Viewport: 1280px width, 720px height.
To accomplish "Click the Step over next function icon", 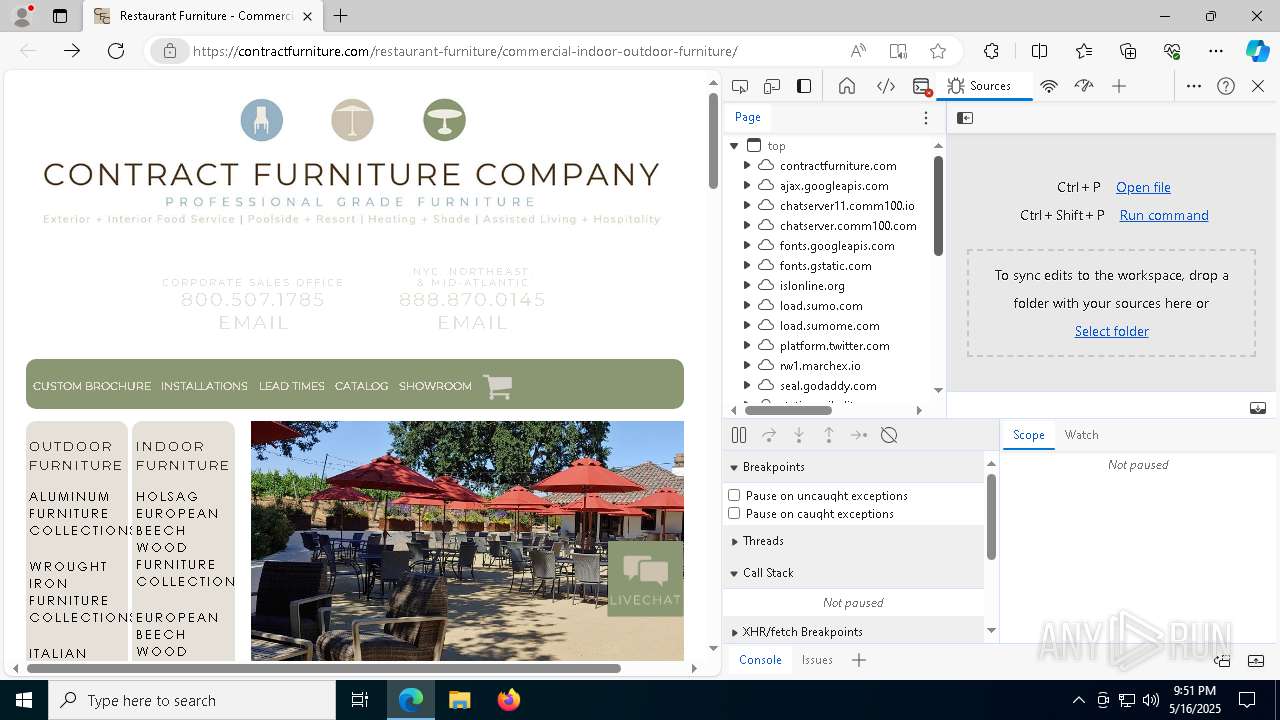I will (x=769, y=435).
